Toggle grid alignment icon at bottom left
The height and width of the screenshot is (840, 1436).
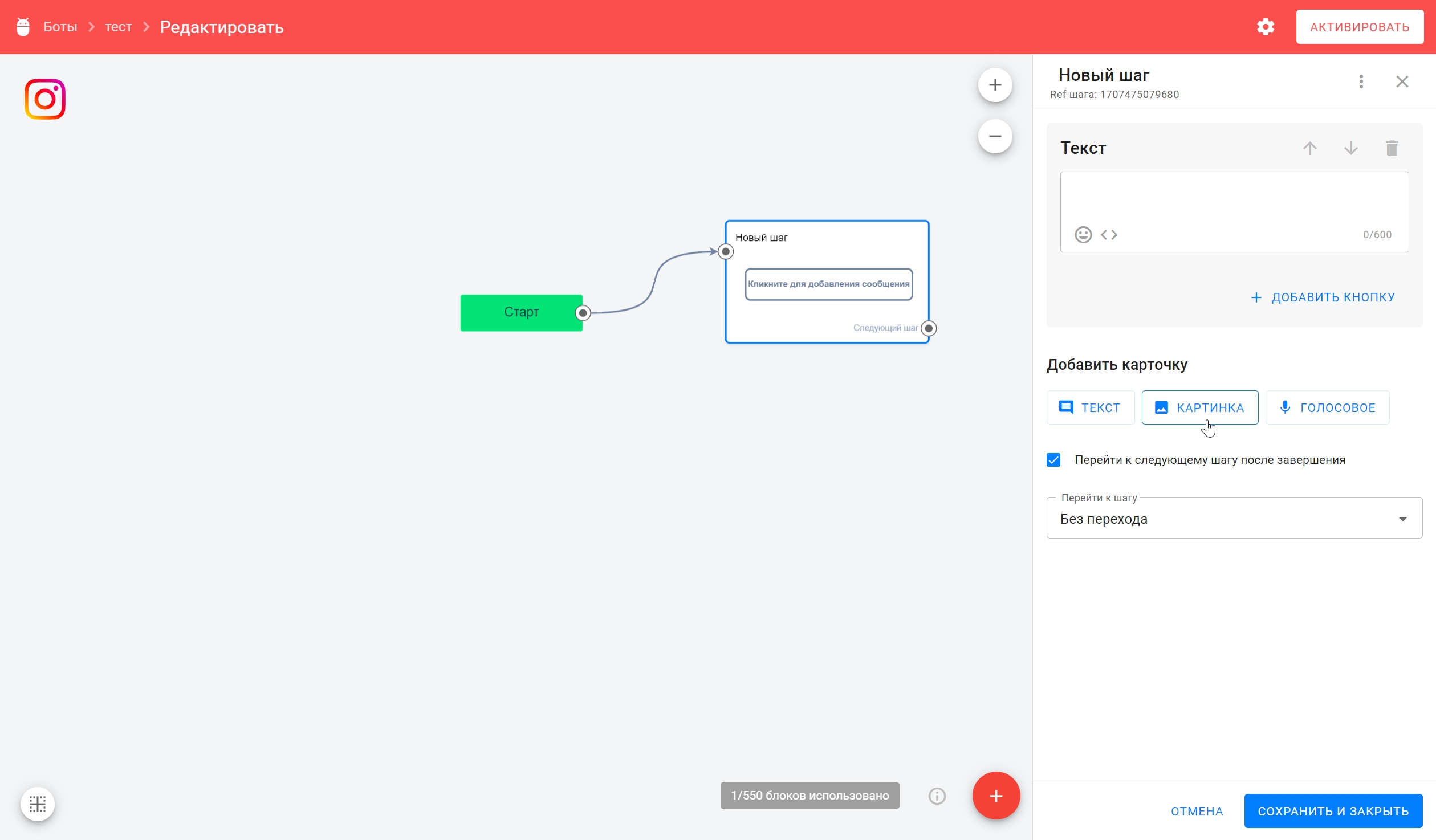click(x=38, y=804)
